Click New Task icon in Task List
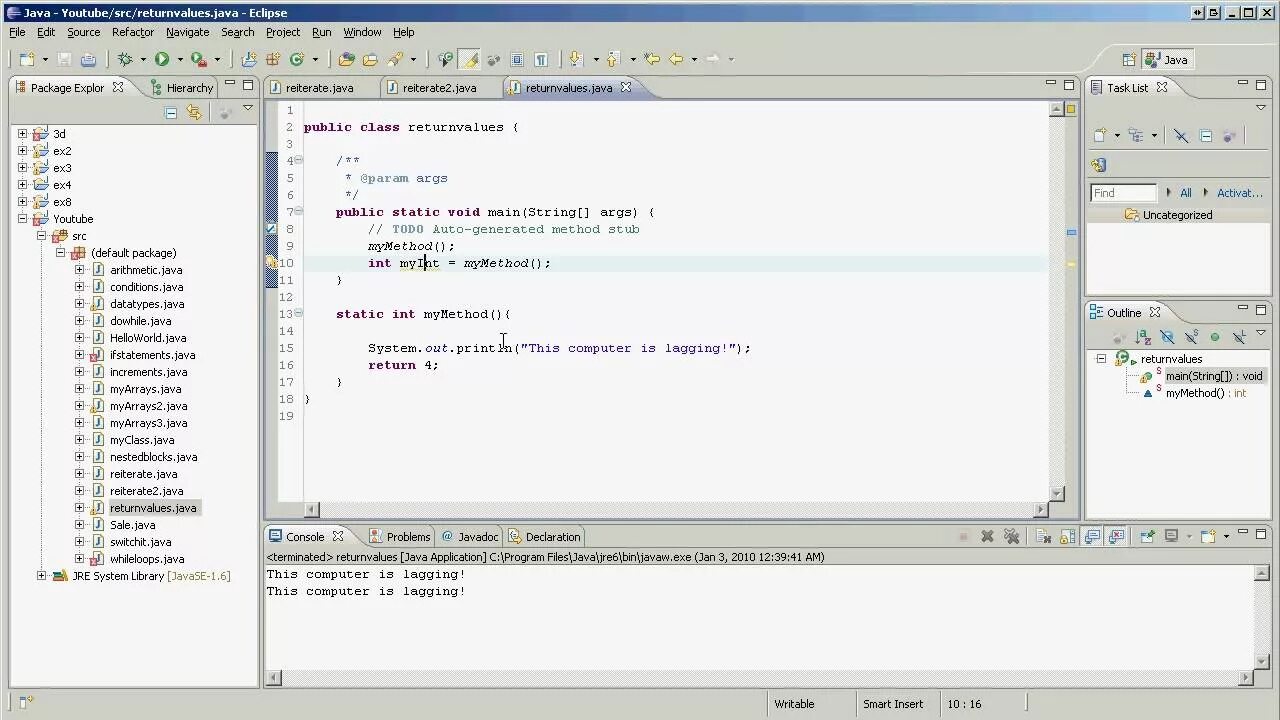This screenshot has width=1280, height=720. tap(1101, 136)
